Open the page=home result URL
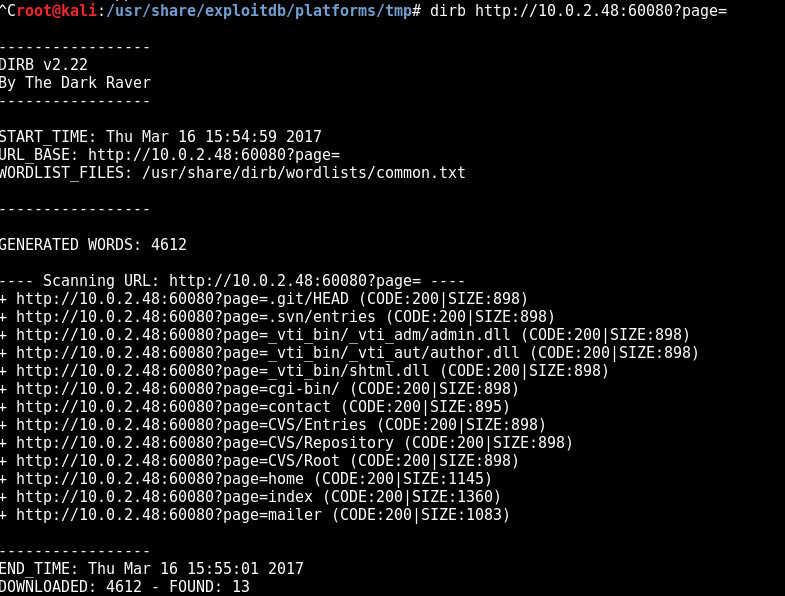 [x=160, y=479]
